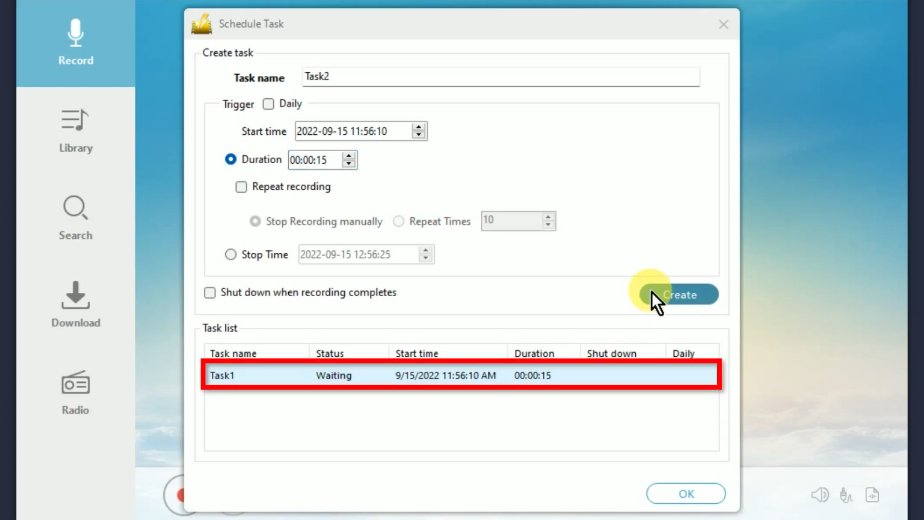
Task: Click the speaker volume icon
Action: coord(819,495)
